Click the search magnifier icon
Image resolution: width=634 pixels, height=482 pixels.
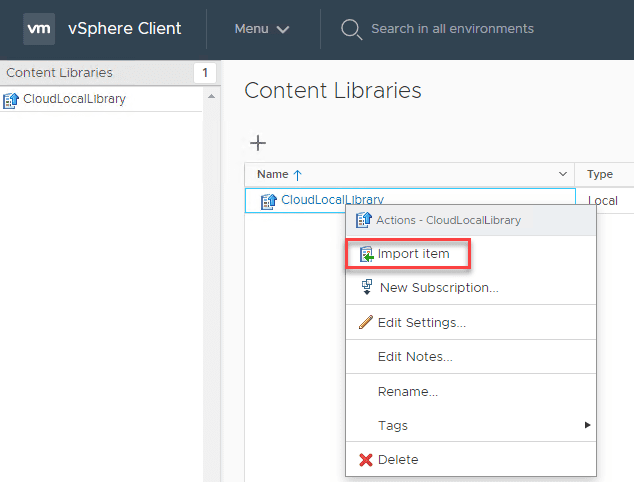pos(350,29)
